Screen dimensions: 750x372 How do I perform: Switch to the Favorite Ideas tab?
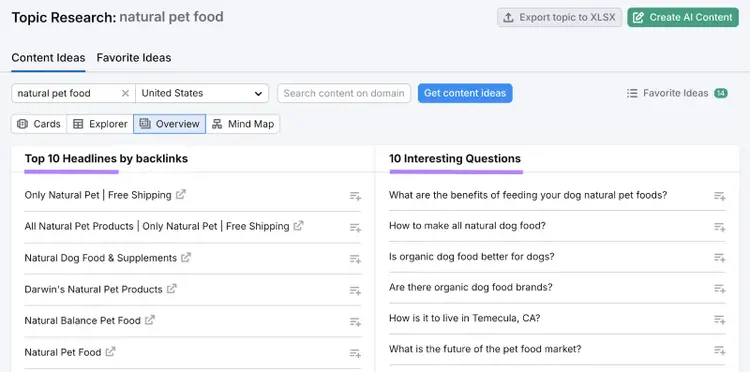click(x=134, y=58)
